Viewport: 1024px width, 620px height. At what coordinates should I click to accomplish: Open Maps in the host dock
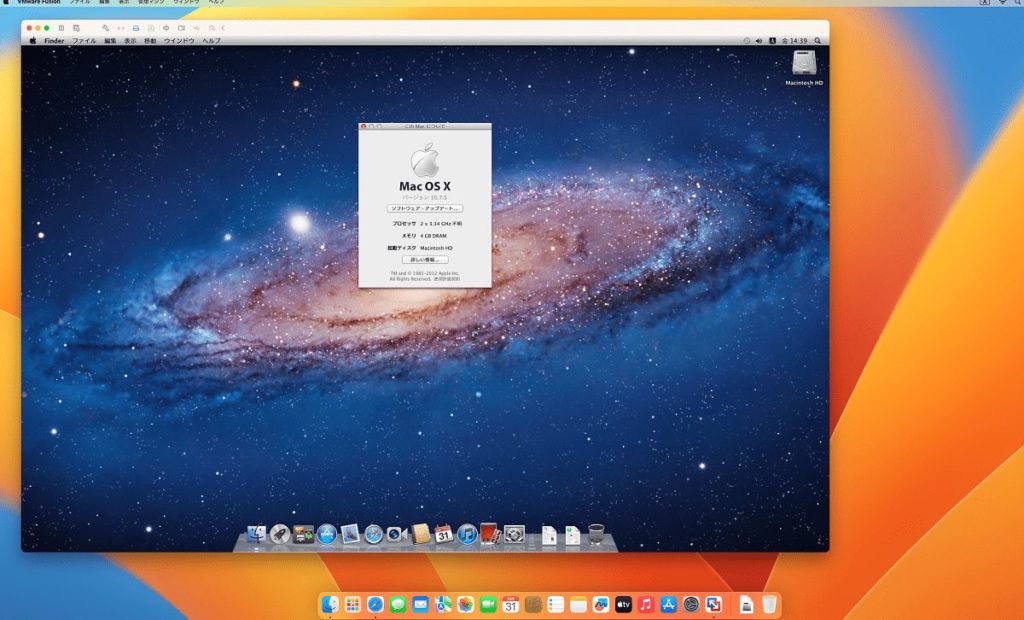pos(443,605)
